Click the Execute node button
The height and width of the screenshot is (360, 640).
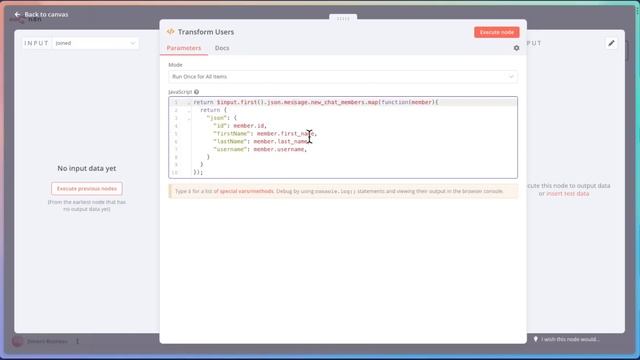(496, 32)
